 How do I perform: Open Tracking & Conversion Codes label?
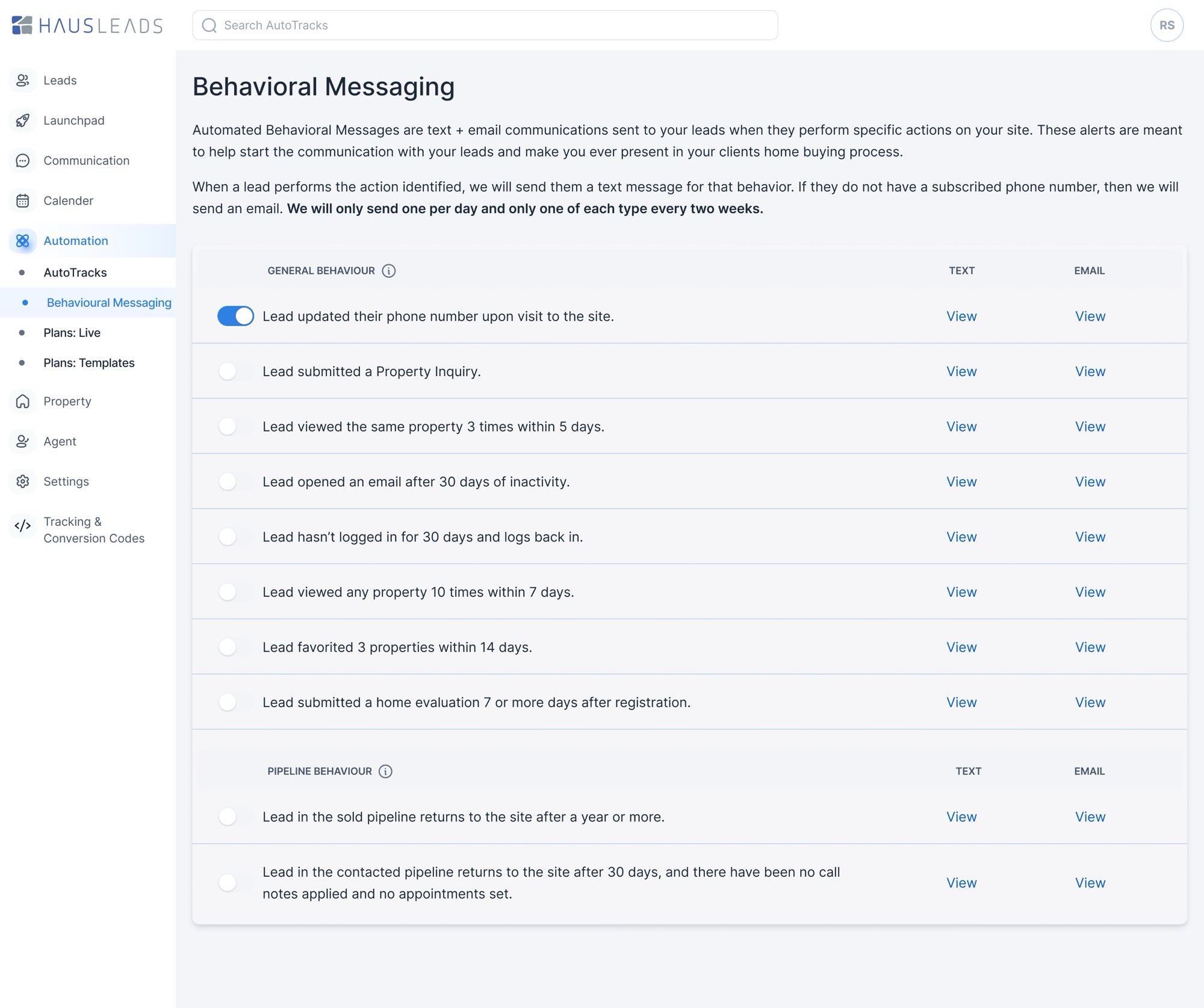tap(94, 530)
